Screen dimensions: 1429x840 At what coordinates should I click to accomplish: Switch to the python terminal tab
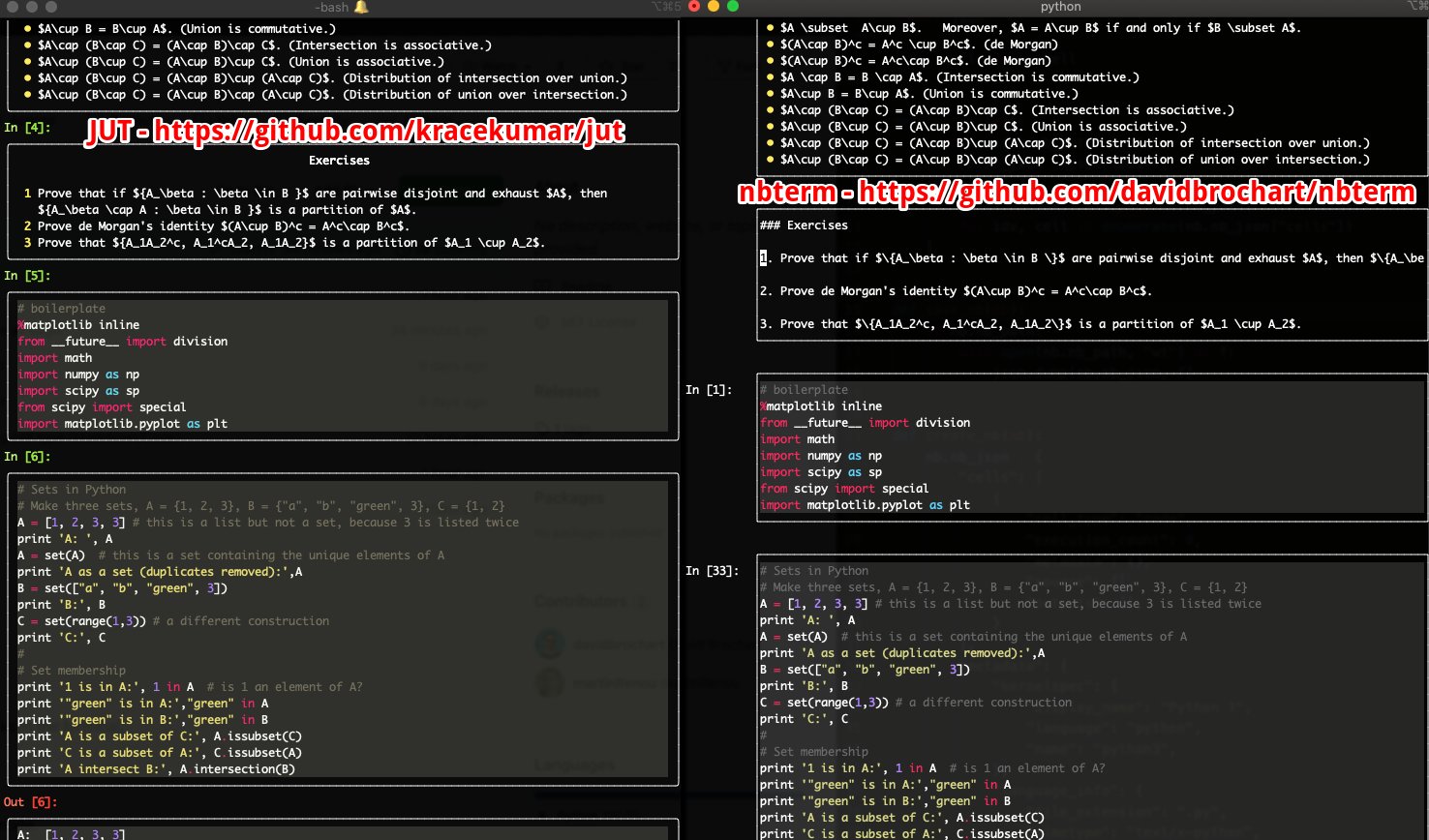[x=1060, y=7]
